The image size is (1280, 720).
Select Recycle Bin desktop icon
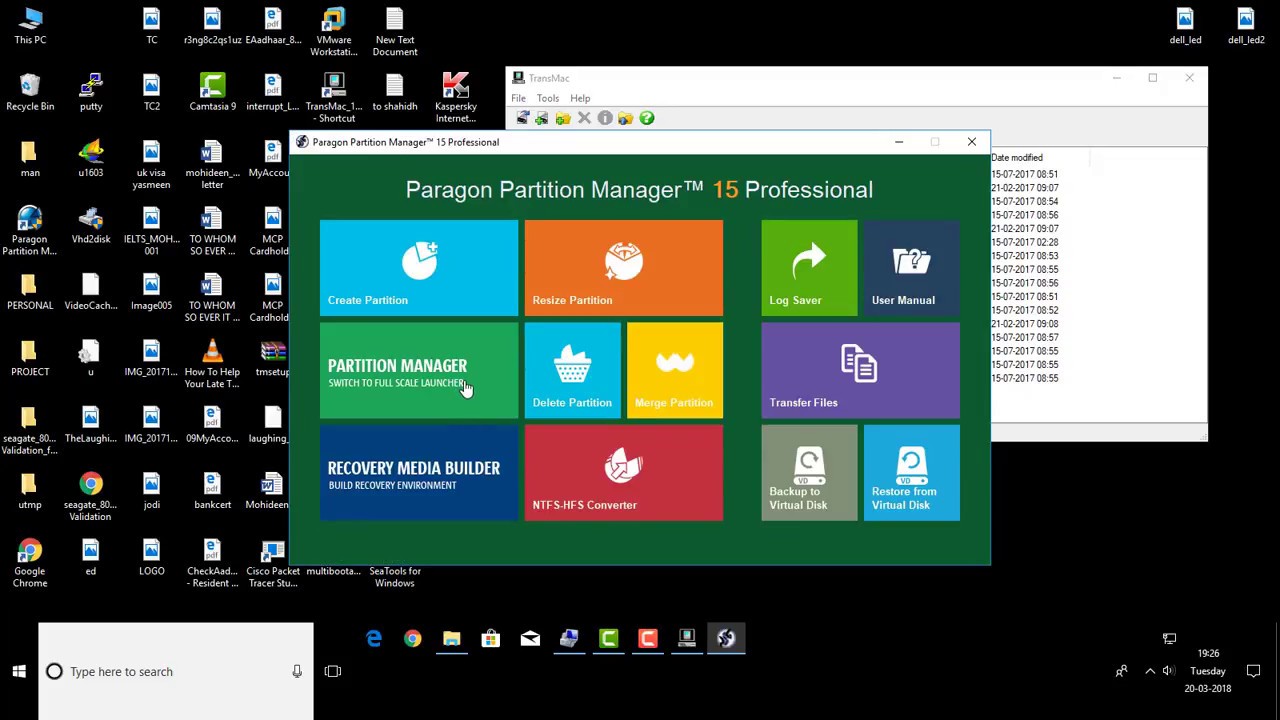[x=30, y=93]
